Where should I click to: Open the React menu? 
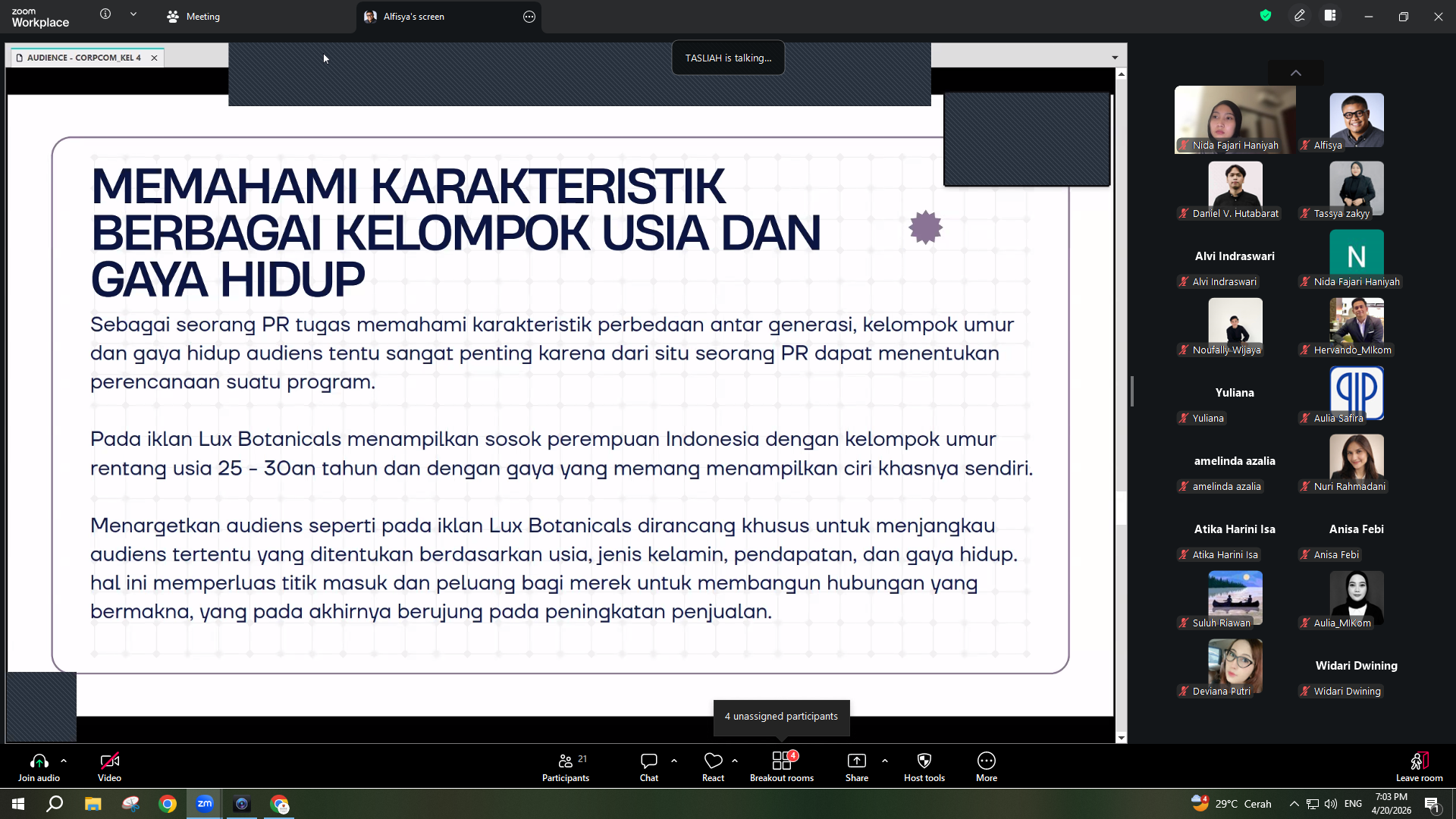click(x=713, y=767)
